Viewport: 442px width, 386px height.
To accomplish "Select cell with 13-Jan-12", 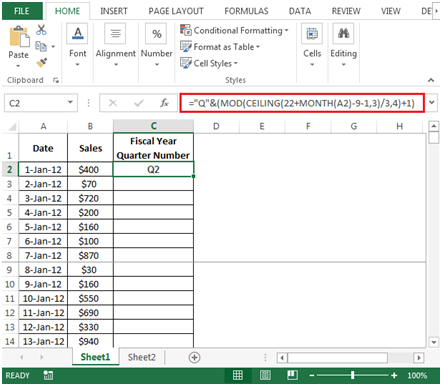I will pyautogui.click(x=43, y=341).
